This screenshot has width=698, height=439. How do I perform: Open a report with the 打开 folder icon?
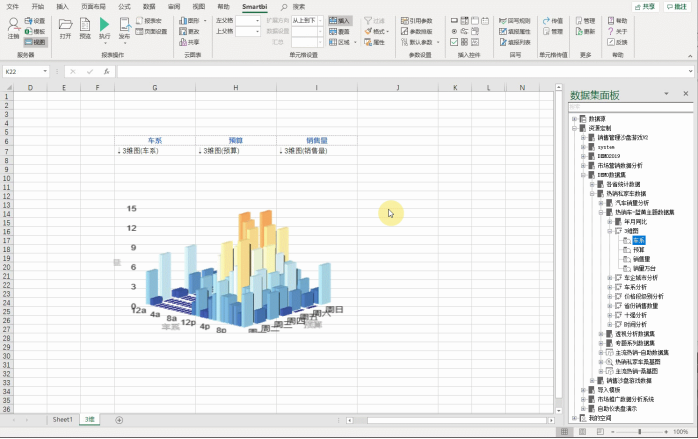tap(65, 24)
